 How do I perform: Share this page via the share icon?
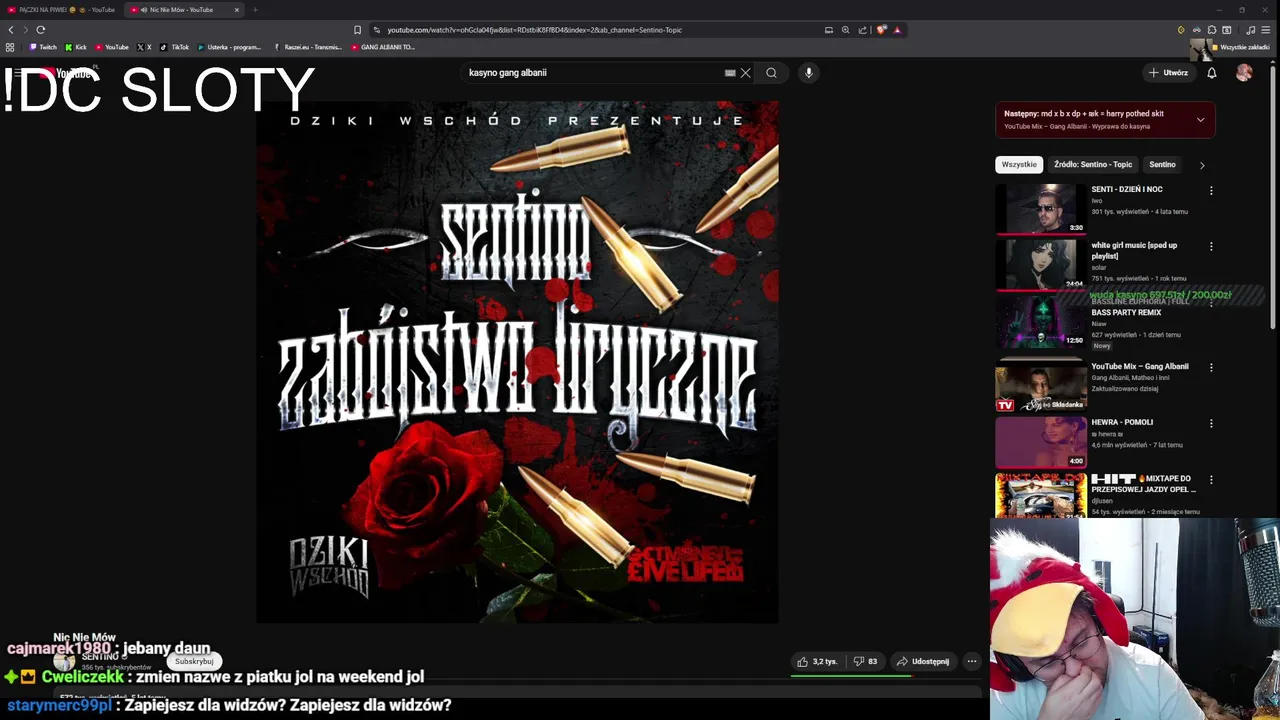pyautogui.click(x=862, y=30)
